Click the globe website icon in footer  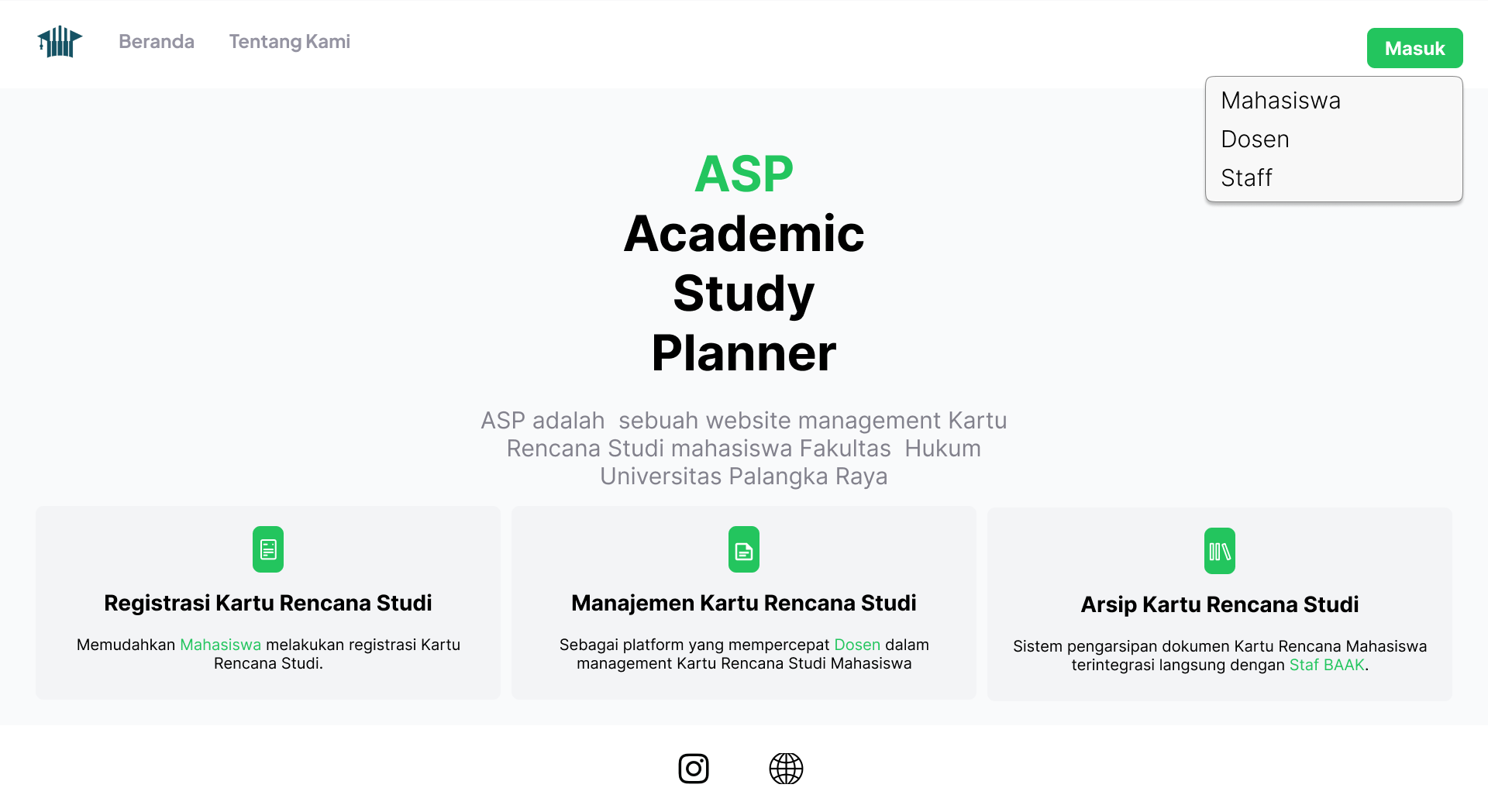(x=786, y=769)
